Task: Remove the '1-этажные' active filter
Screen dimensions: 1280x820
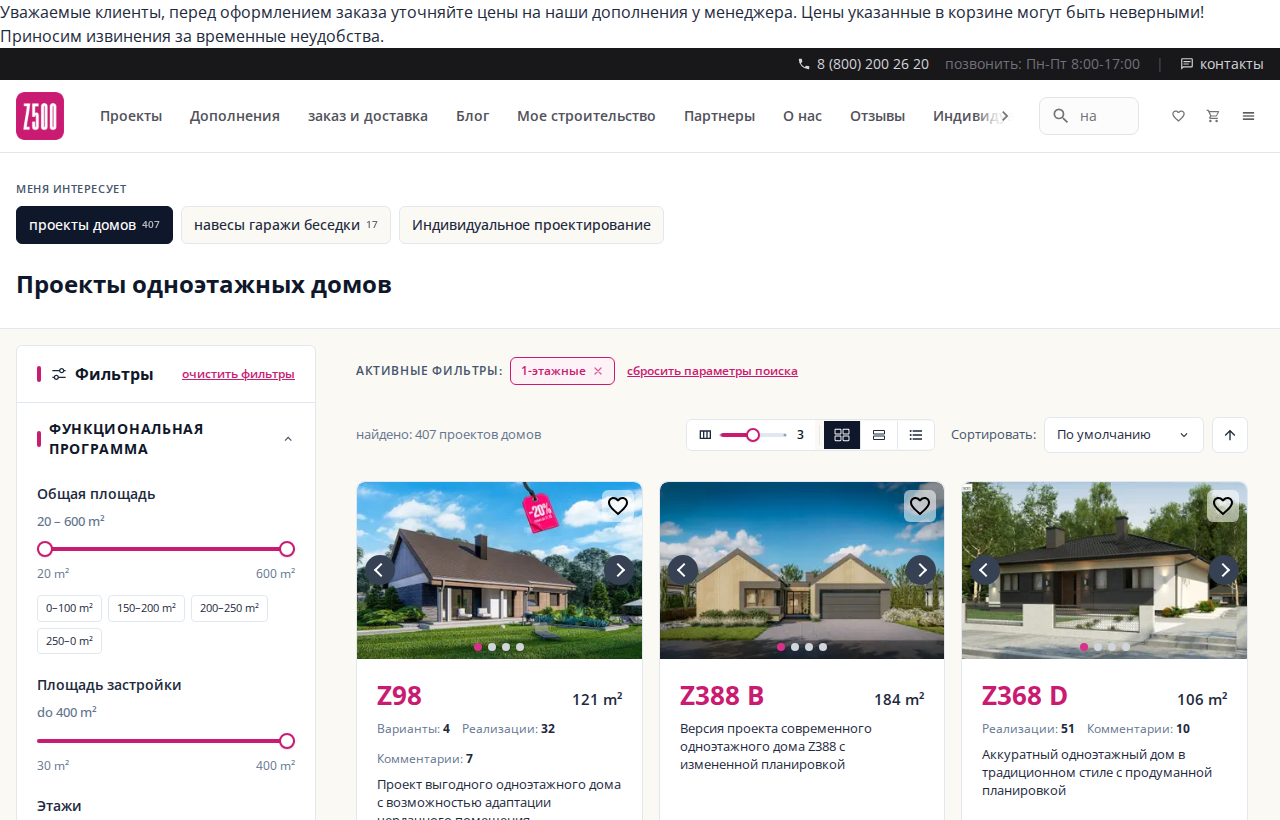Action: click(598, 371)
